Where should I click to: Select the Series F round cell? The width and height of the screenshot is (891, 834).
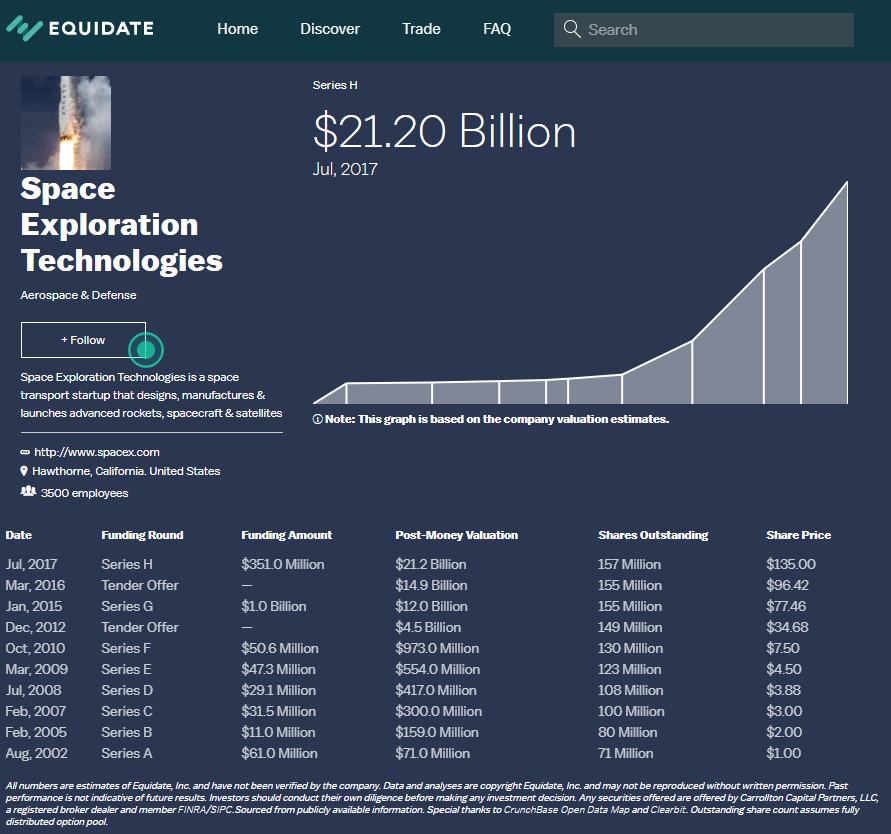[x=126, y=648]
